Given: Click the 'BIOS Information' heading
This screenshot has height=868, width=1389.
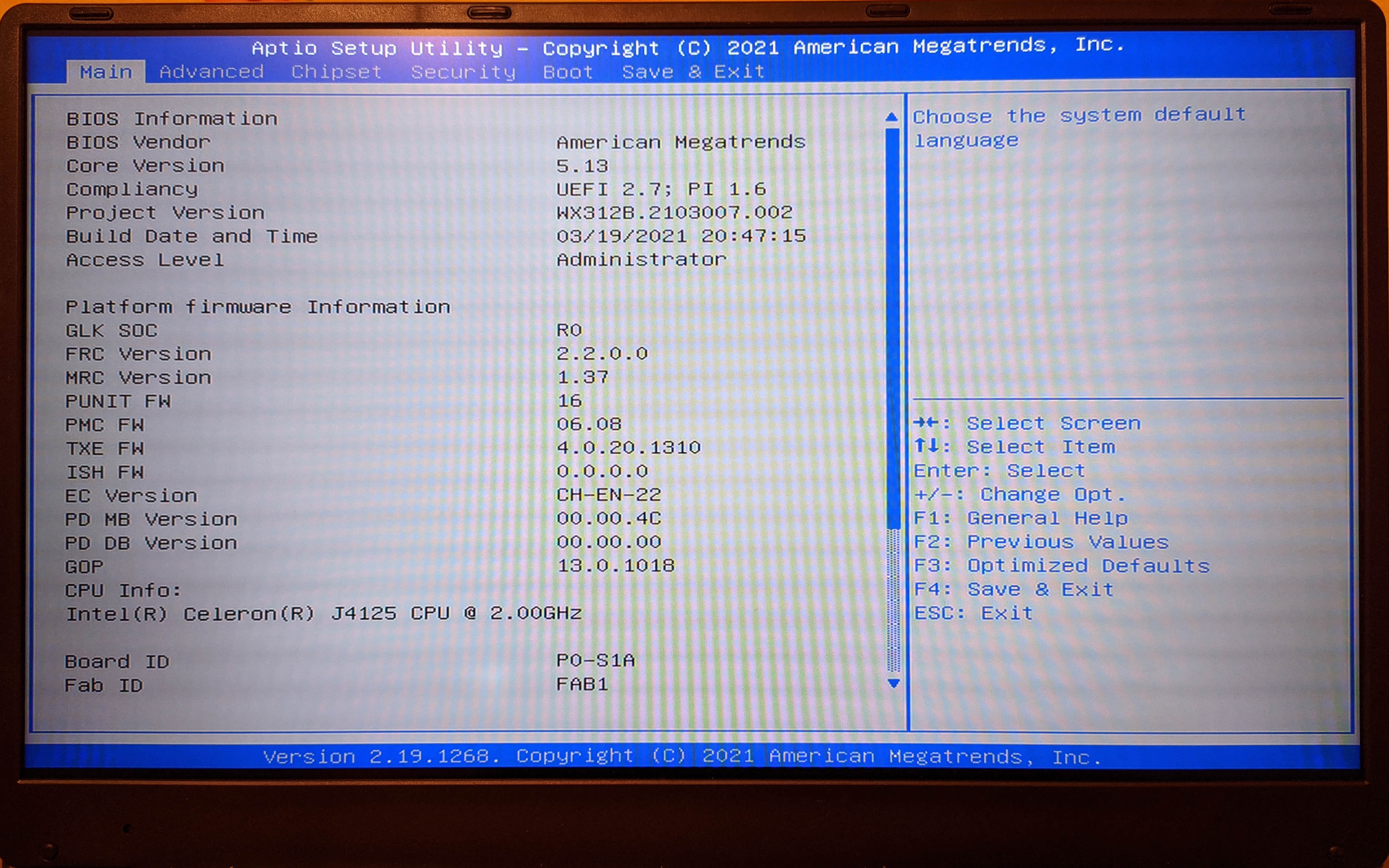Looking at the screenshot, I should (x=172, y=118).
